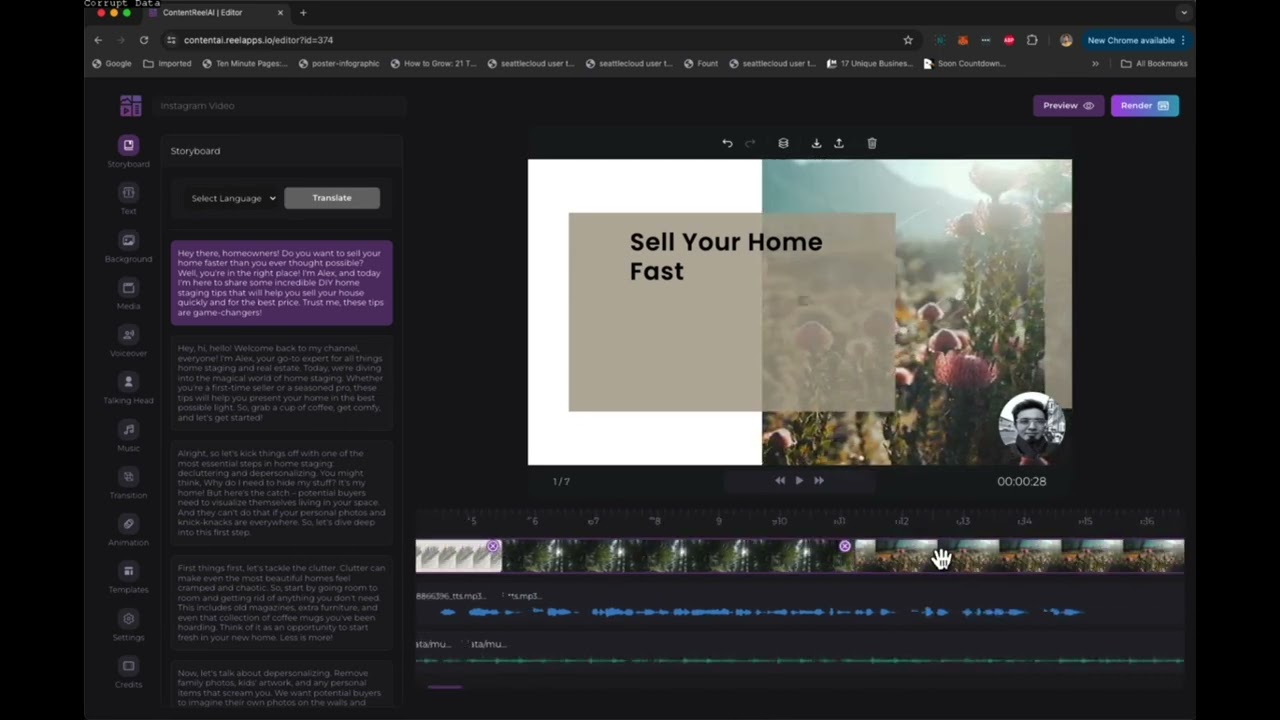Click the Preview button
Viewport: 1280px width, 720px height.
(x=1068, y=106)
